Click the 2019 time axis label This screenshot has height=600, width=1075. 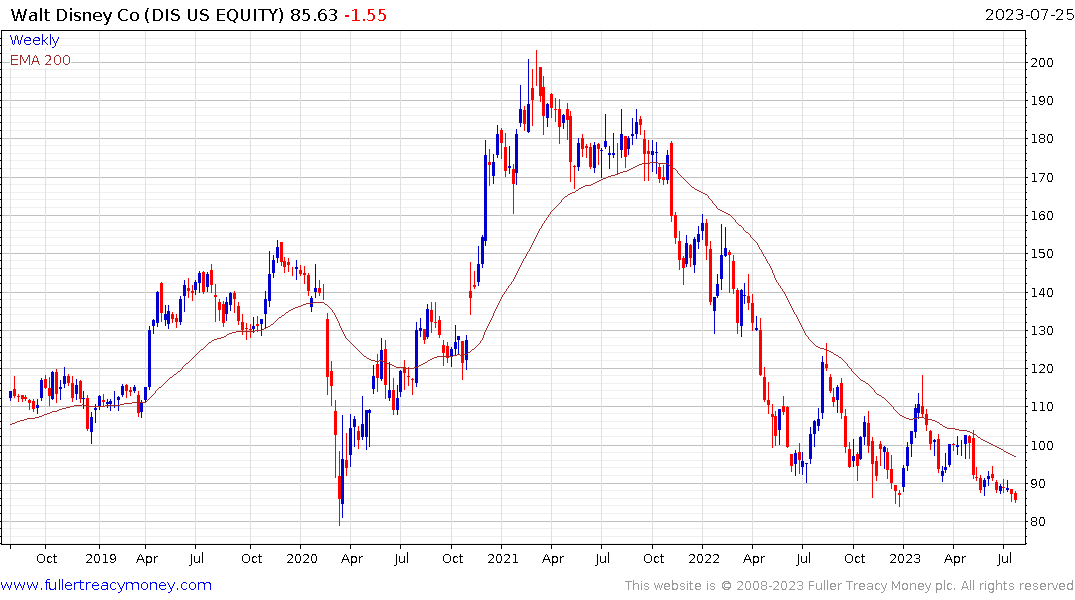(x=101, y=559)
